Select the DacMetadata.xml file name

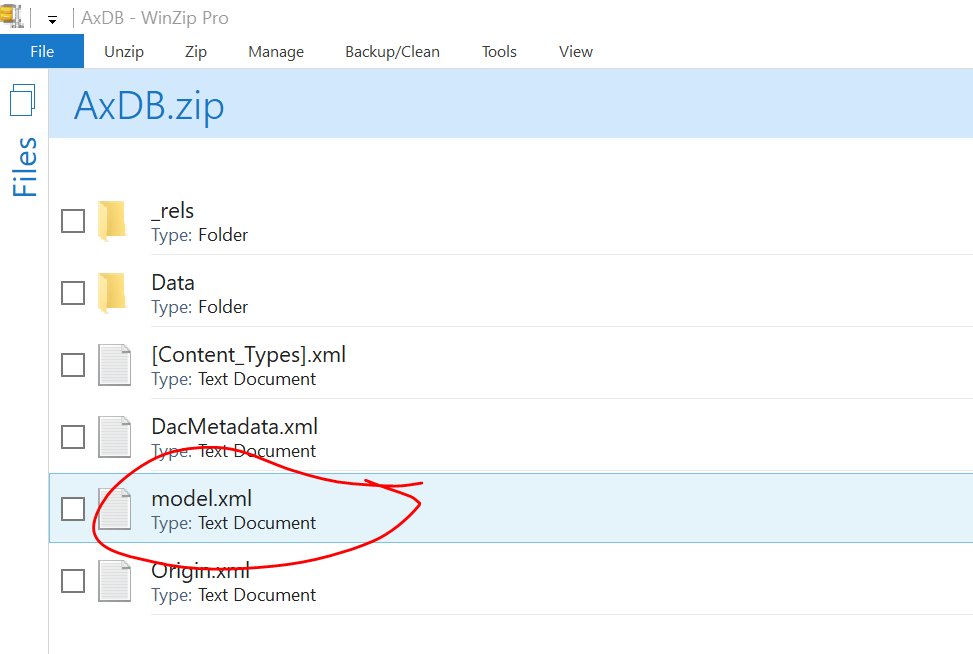pos(234,427)
